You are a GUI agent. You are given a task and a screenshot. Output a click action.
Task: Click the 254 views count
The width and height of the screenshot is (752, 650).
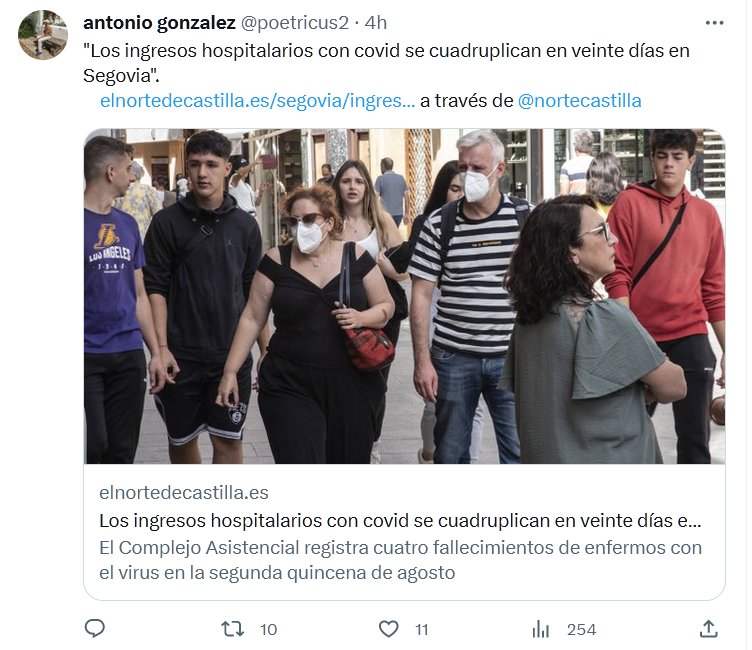point(581,629)
